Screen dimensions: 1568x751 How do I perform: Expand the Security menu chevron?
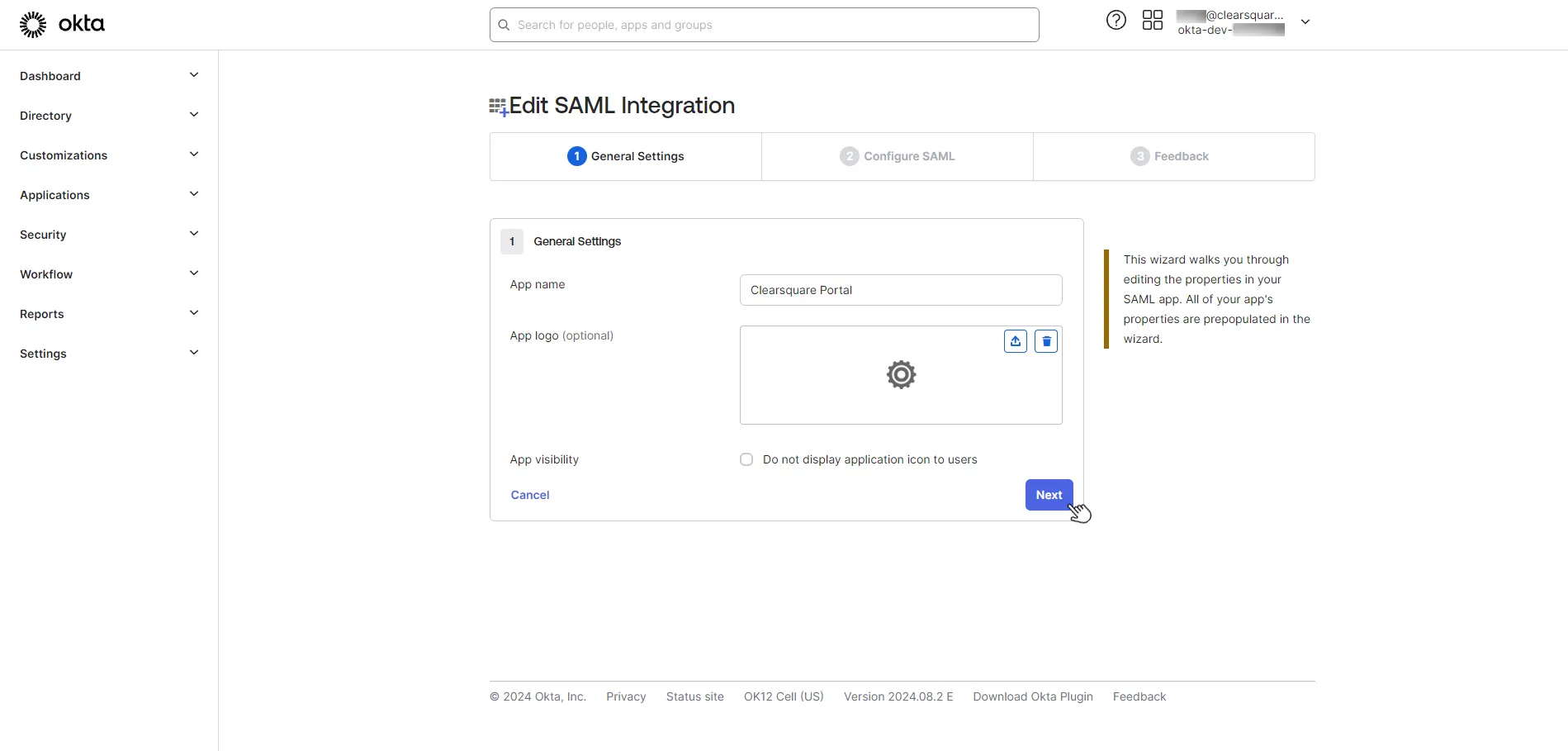194,234
